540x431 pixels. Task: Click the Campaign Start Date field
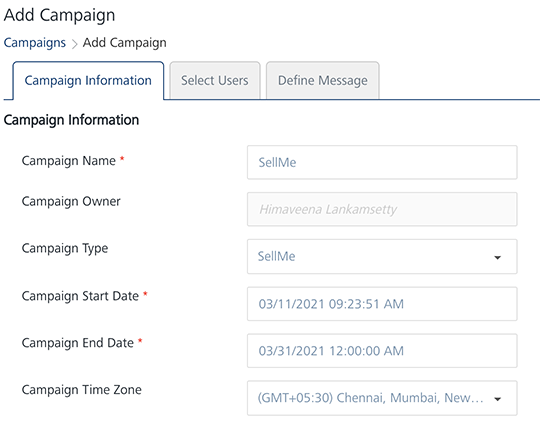[x=382, y=304]
